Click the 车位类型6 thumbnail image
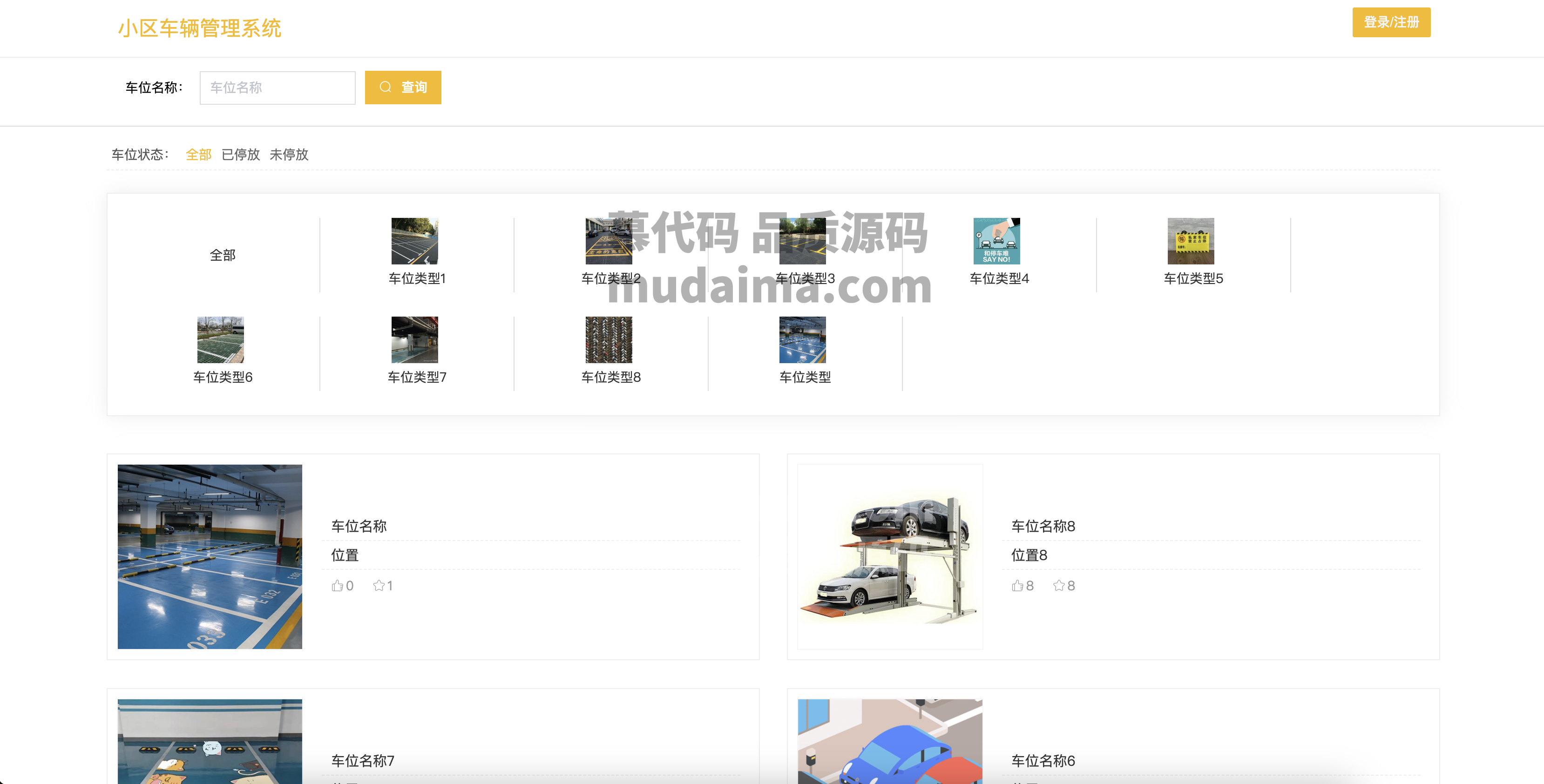The width and height of the screenshot is (1544, 784). [221, 340]
